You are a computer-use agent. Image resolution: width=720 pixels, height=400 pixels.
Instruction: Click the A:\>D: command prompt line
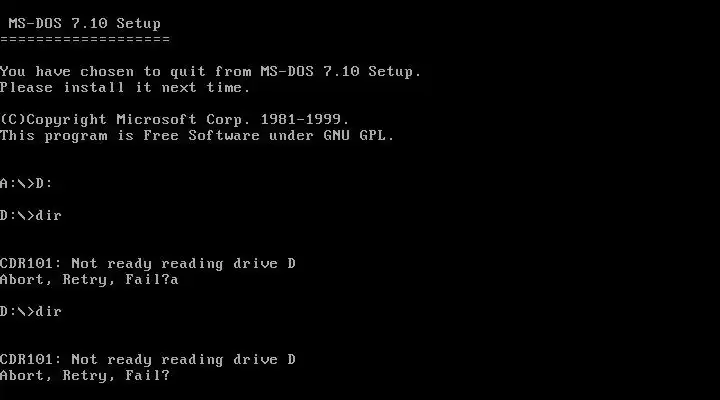tap(26, 184)
